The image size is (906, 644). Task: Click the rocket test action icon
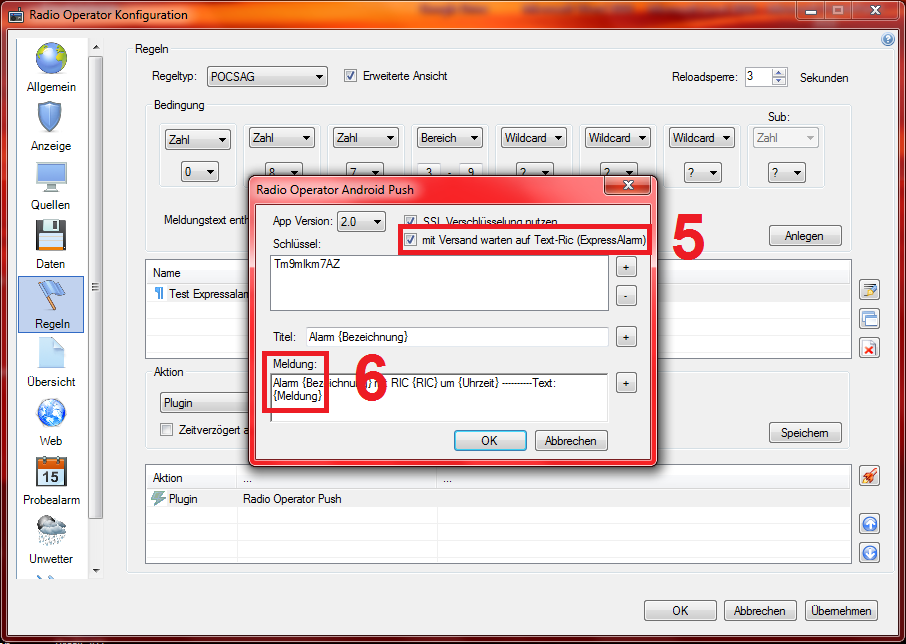coord(870,476)
